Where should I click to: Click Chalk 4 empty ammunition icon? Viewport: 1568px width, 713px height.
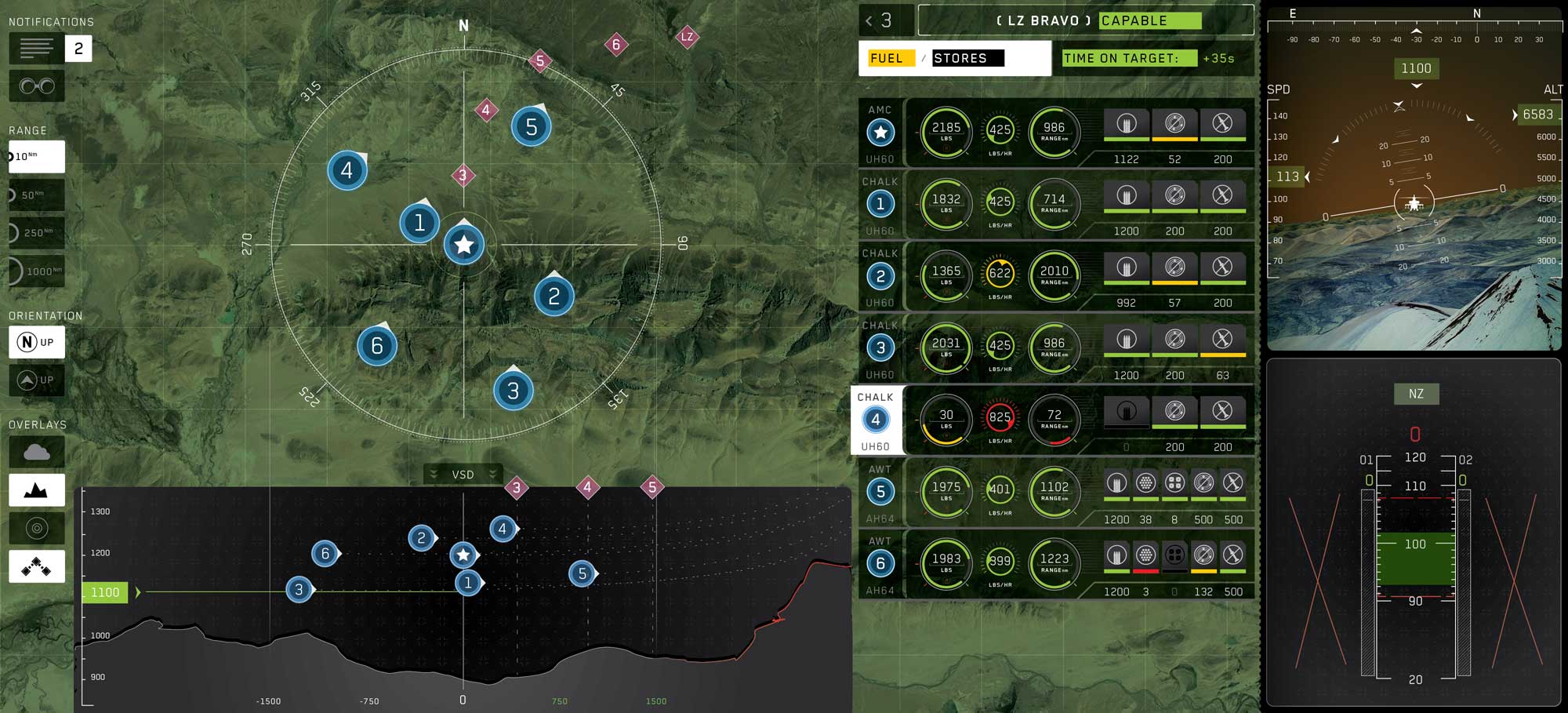pyautogui.click(x=1127, y=412)
